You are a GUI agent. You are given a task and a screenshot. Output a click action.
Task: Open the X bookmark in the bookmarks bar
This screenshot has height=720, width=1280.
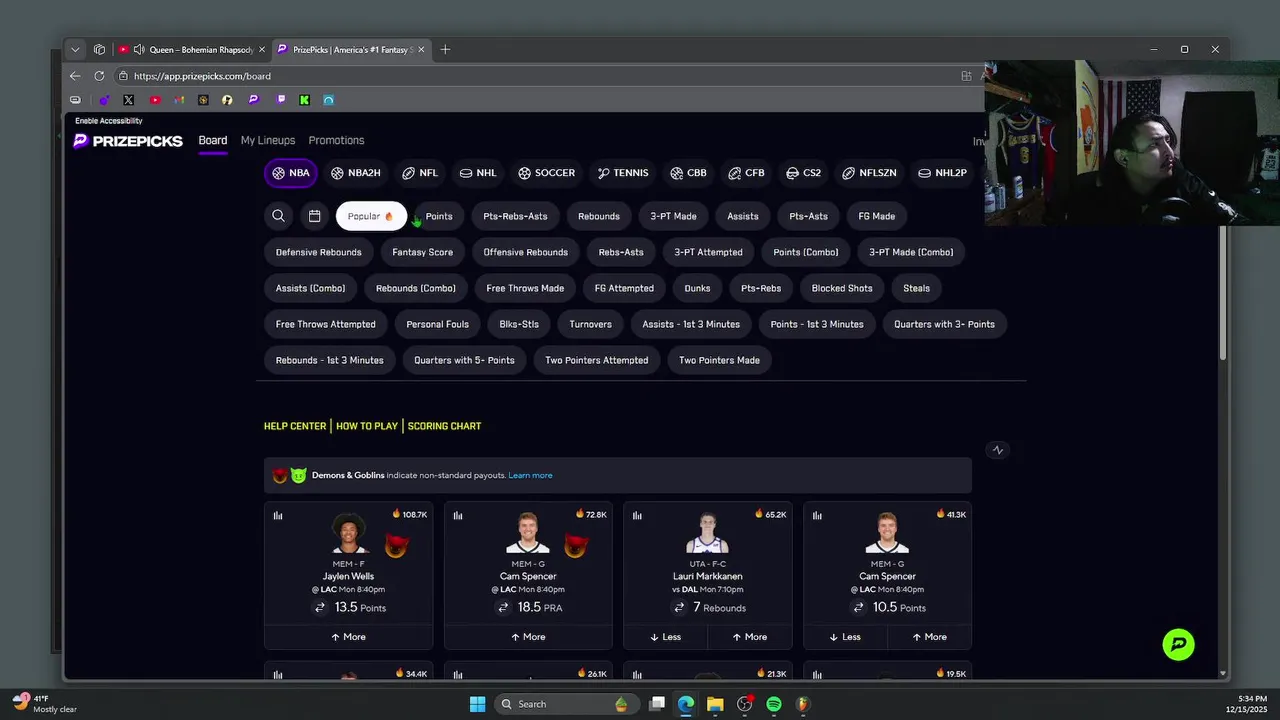(x=129, y=100)
